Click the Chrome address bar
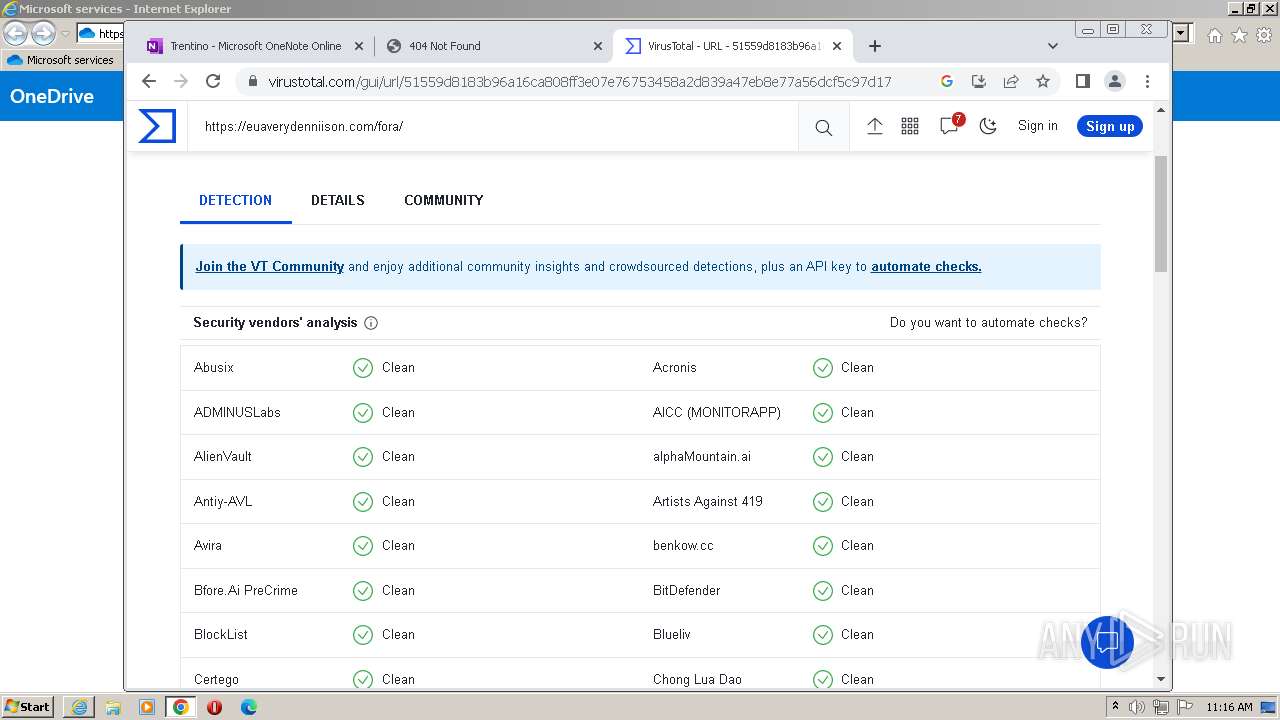1280x720 pixels. 580,82
